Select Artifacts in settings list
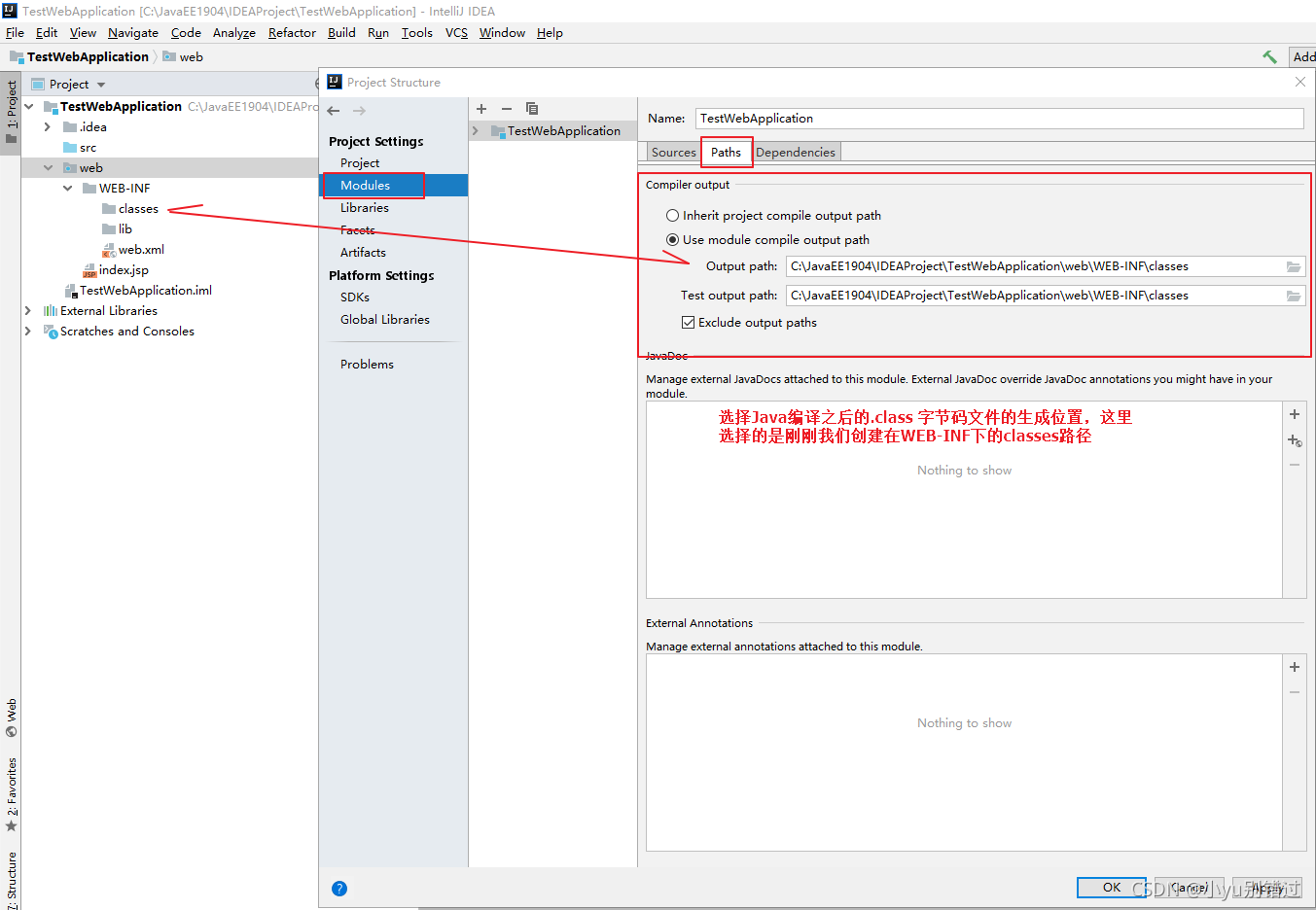Viewport: 1316px width, 910px height. pyautogui.click(x=363, y=253)
